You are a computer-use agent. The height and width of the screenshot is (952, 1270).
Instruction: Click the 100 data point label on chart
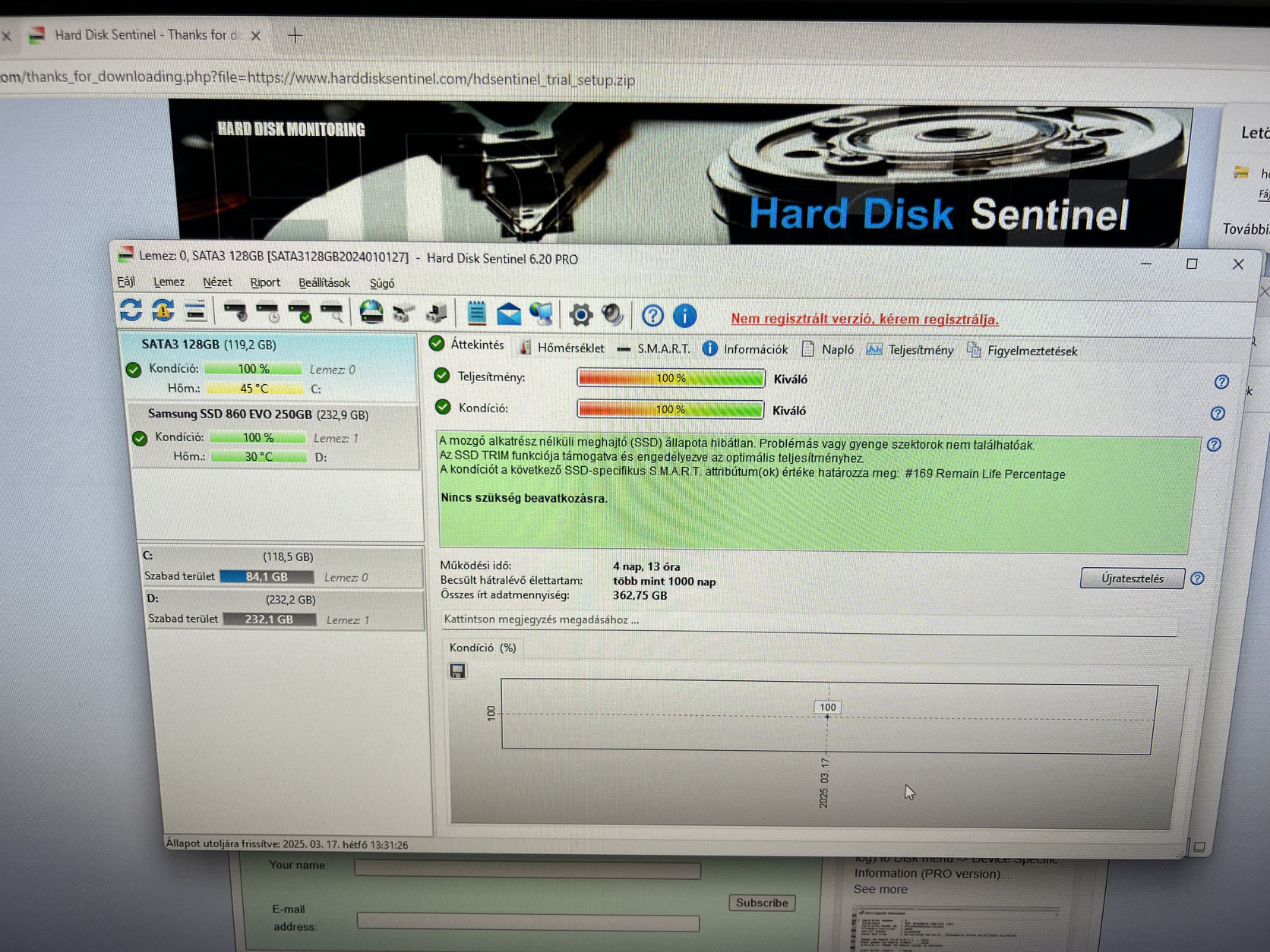click(x=827, y=707)
